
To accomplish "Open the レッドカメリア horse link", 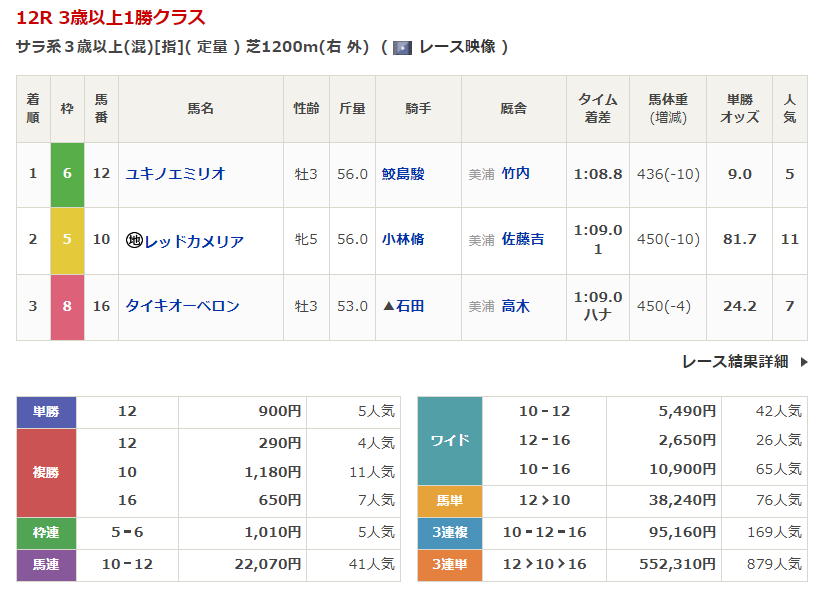I will [x=194, y=240].
